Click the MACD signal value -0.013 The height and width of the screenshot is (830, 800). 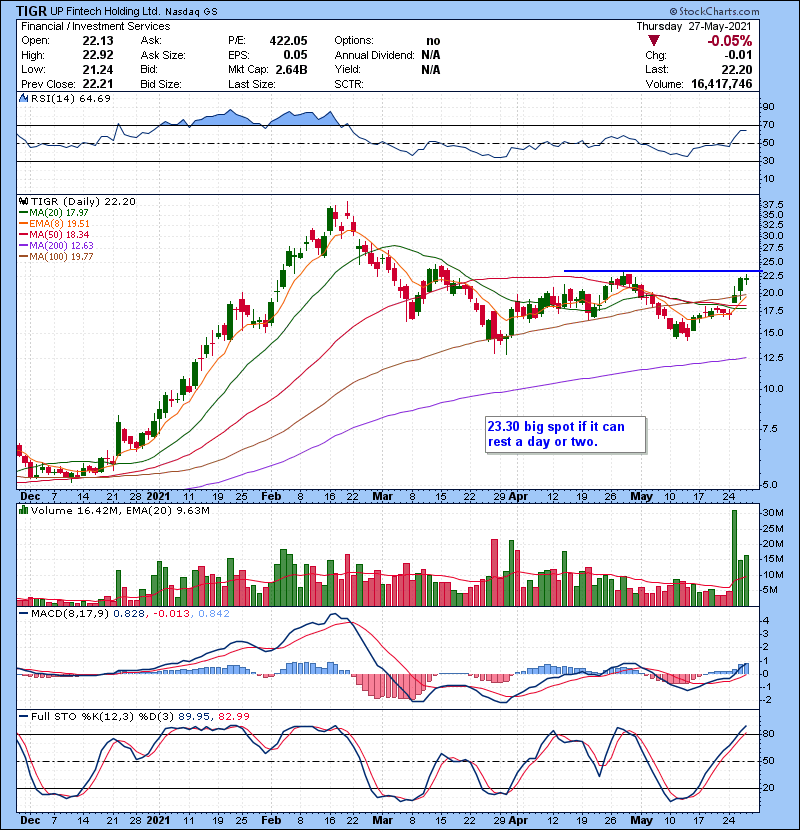coord(172,614)
